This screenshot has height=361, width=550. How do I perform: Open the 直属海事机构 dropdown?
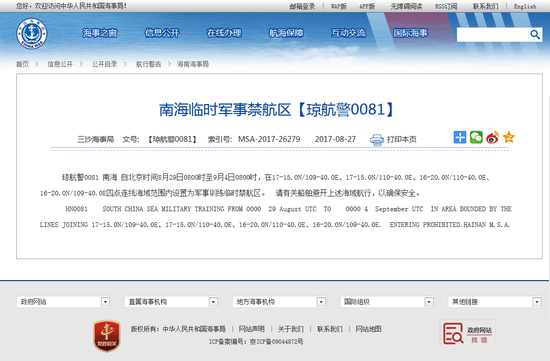point(172,302)
